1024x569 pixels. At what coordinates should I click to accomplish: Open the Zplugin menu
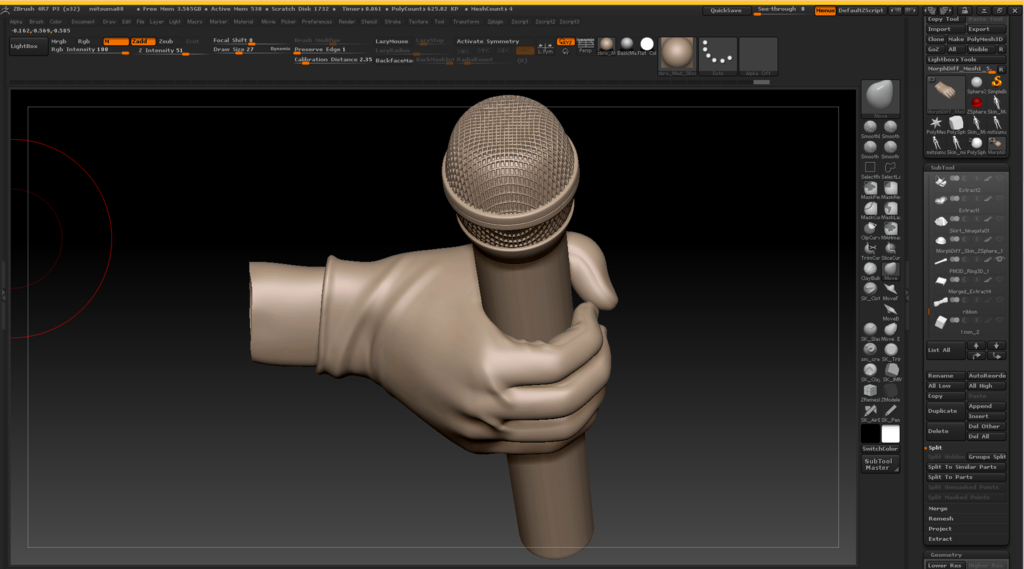[496, 22]
